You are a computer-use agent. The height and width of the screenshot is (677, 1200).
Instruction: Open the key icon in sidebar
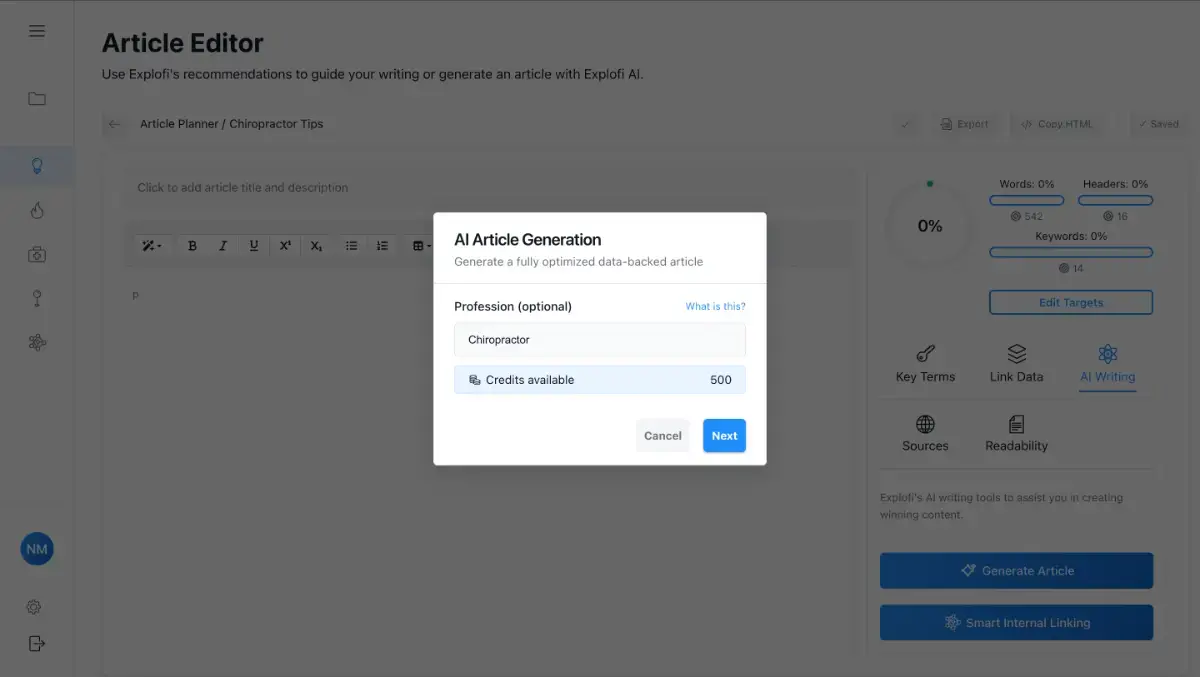(x=37, y=298)
